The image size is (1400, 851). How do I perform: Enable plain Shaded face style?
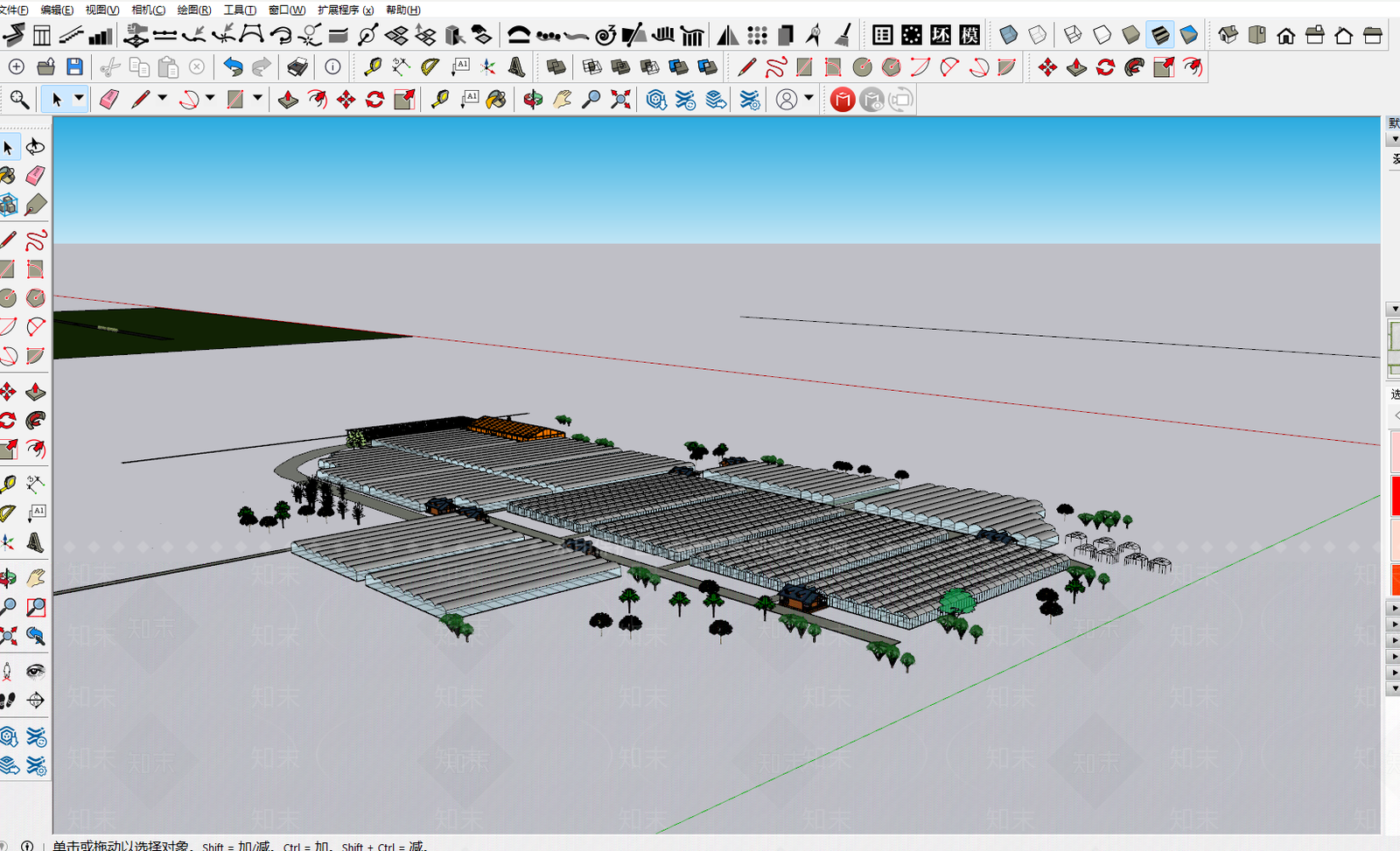point(1130,35)
